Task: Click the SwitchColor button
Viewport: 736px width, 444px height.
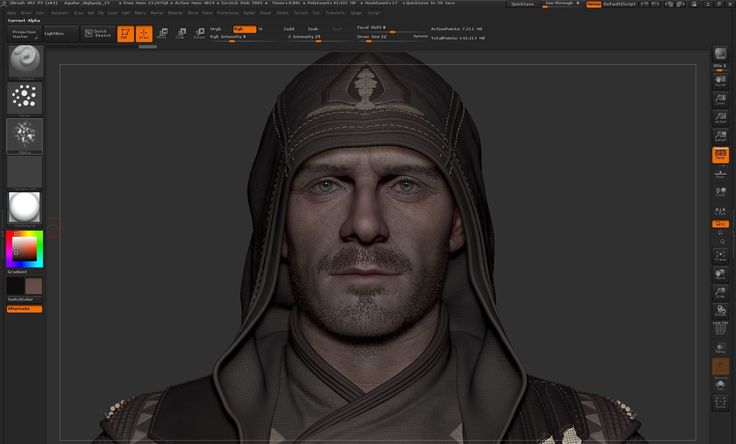Action: [24, 299]
